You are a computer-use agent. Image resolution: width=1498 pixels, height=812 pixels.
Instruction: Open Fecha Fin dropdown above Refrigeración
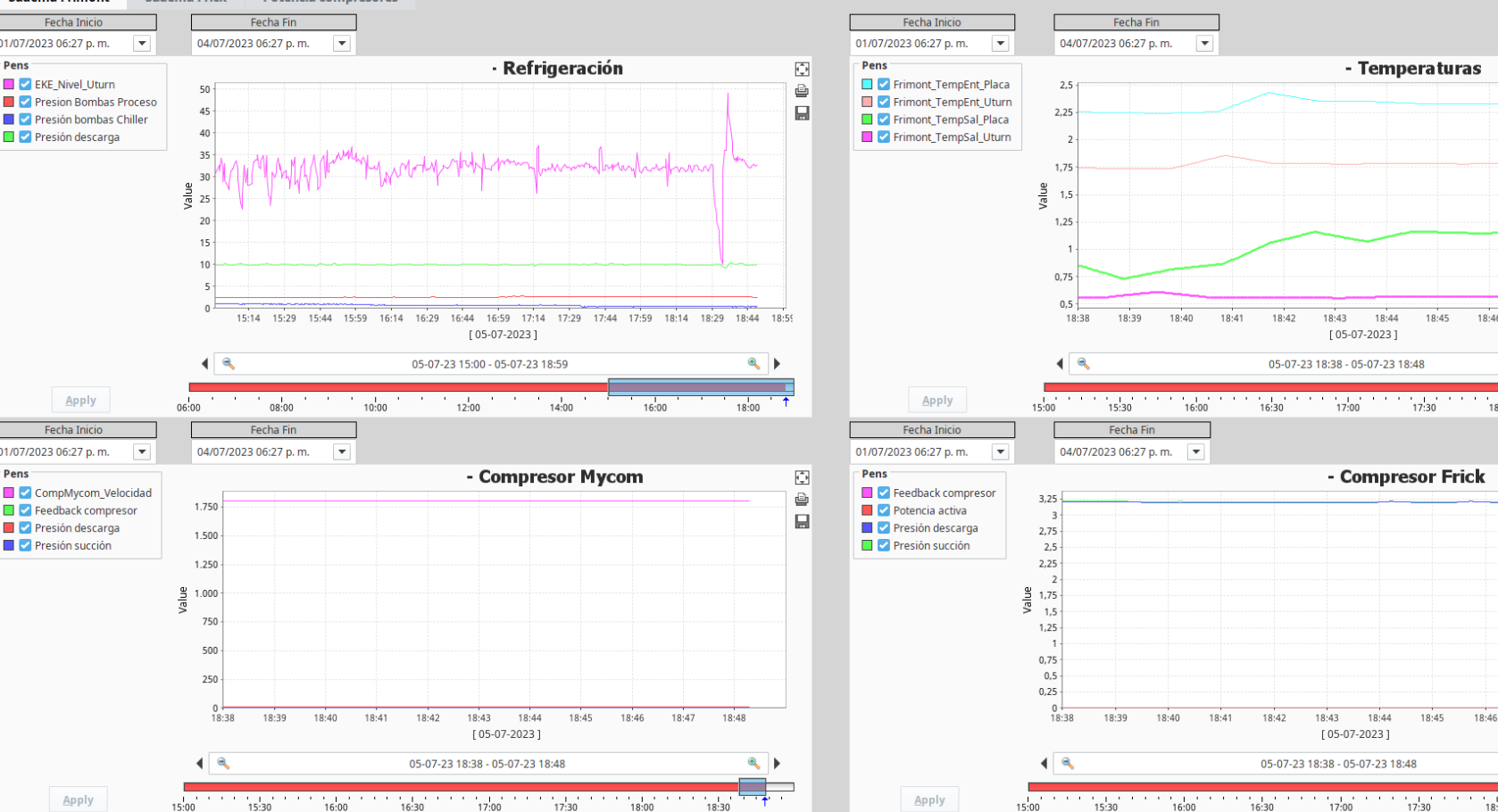pos(342,44)
